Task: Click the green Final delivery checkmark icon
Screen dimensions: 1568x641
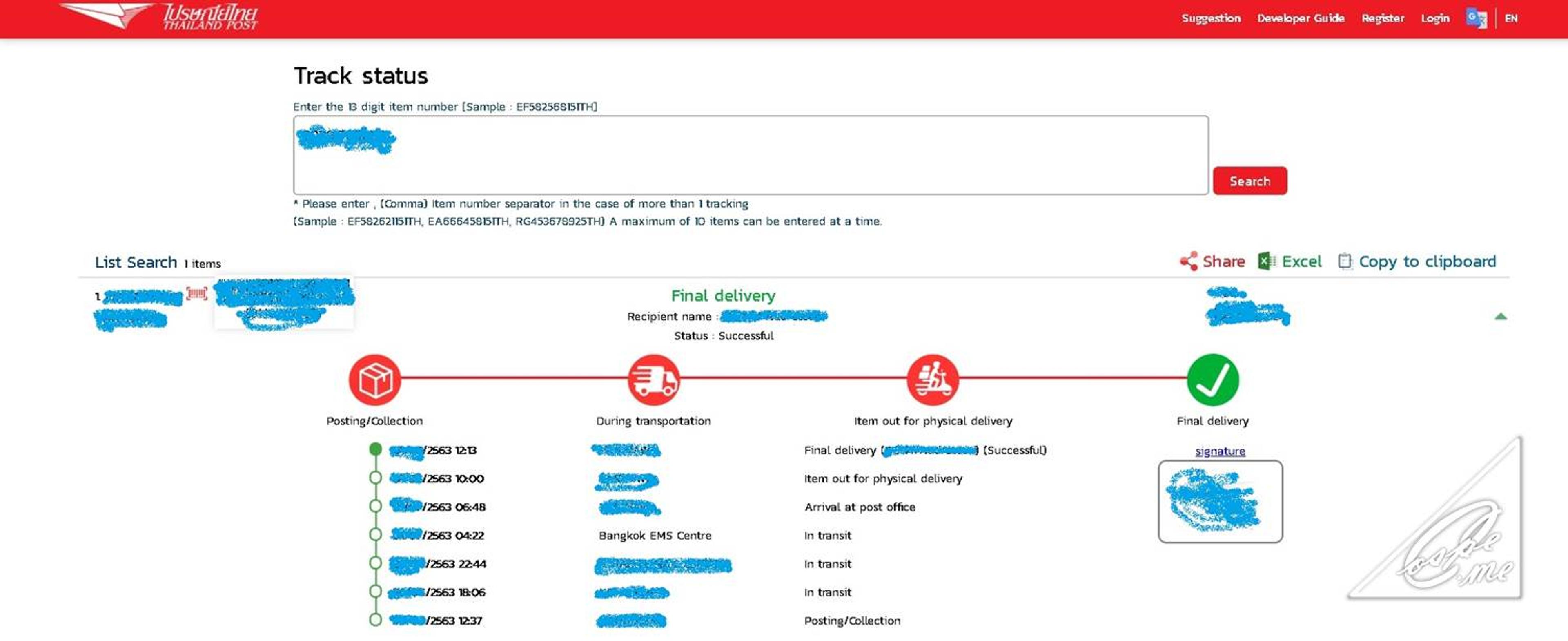Action: point(1212,380)
